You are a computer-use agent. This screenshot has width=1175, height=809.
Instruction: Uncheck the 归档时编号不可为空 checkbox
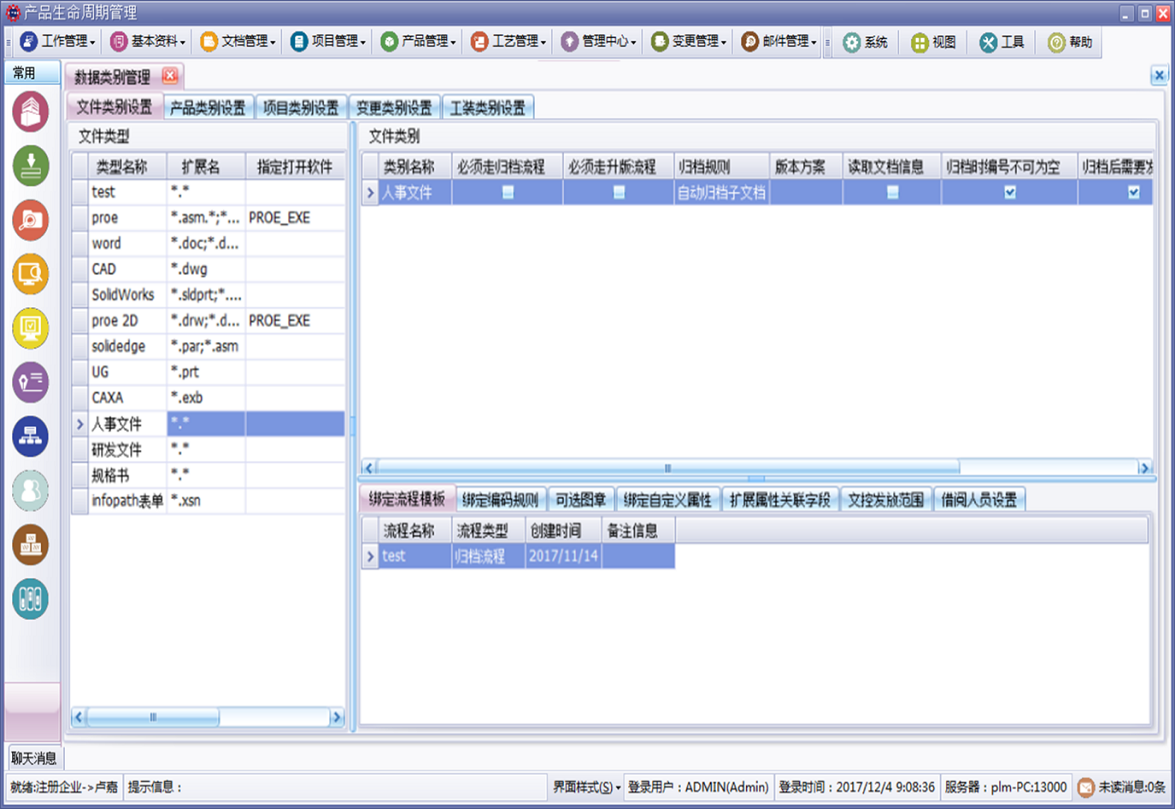pyautogui.click(x=1010, y=192)
